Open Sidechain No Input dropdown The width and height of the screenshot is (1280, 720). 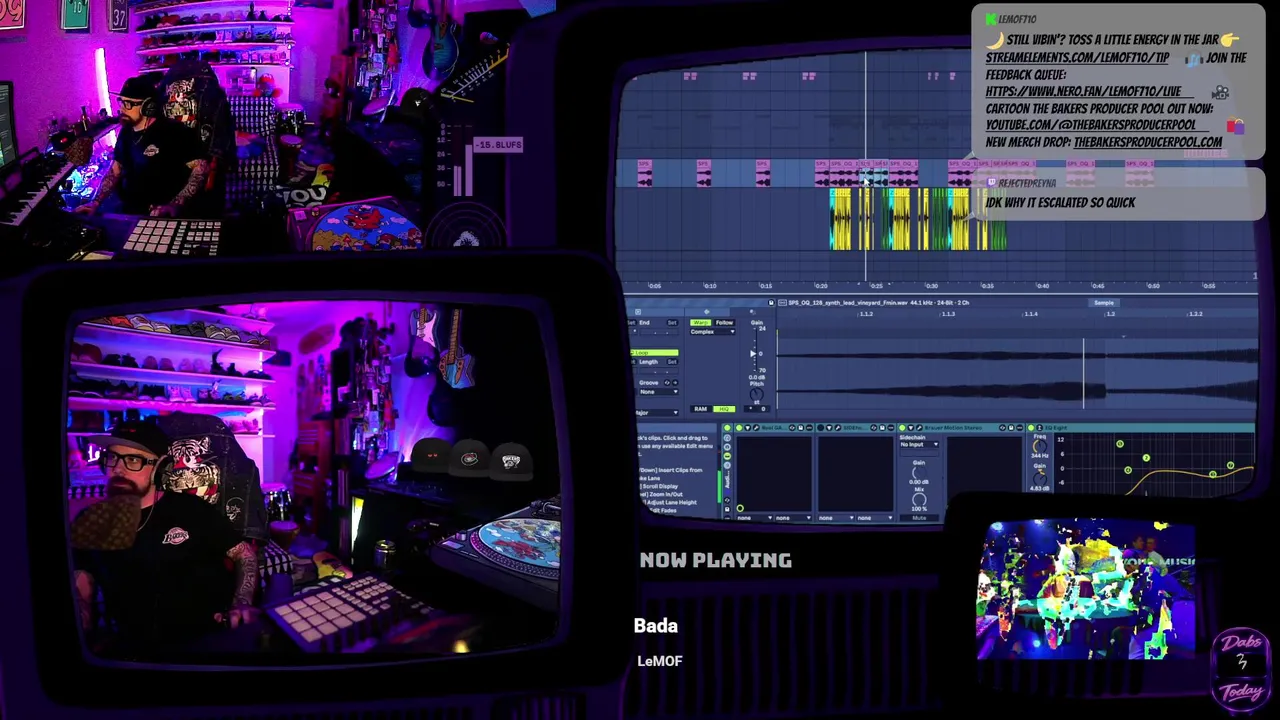pyautogui.click(x=919, y=445)
